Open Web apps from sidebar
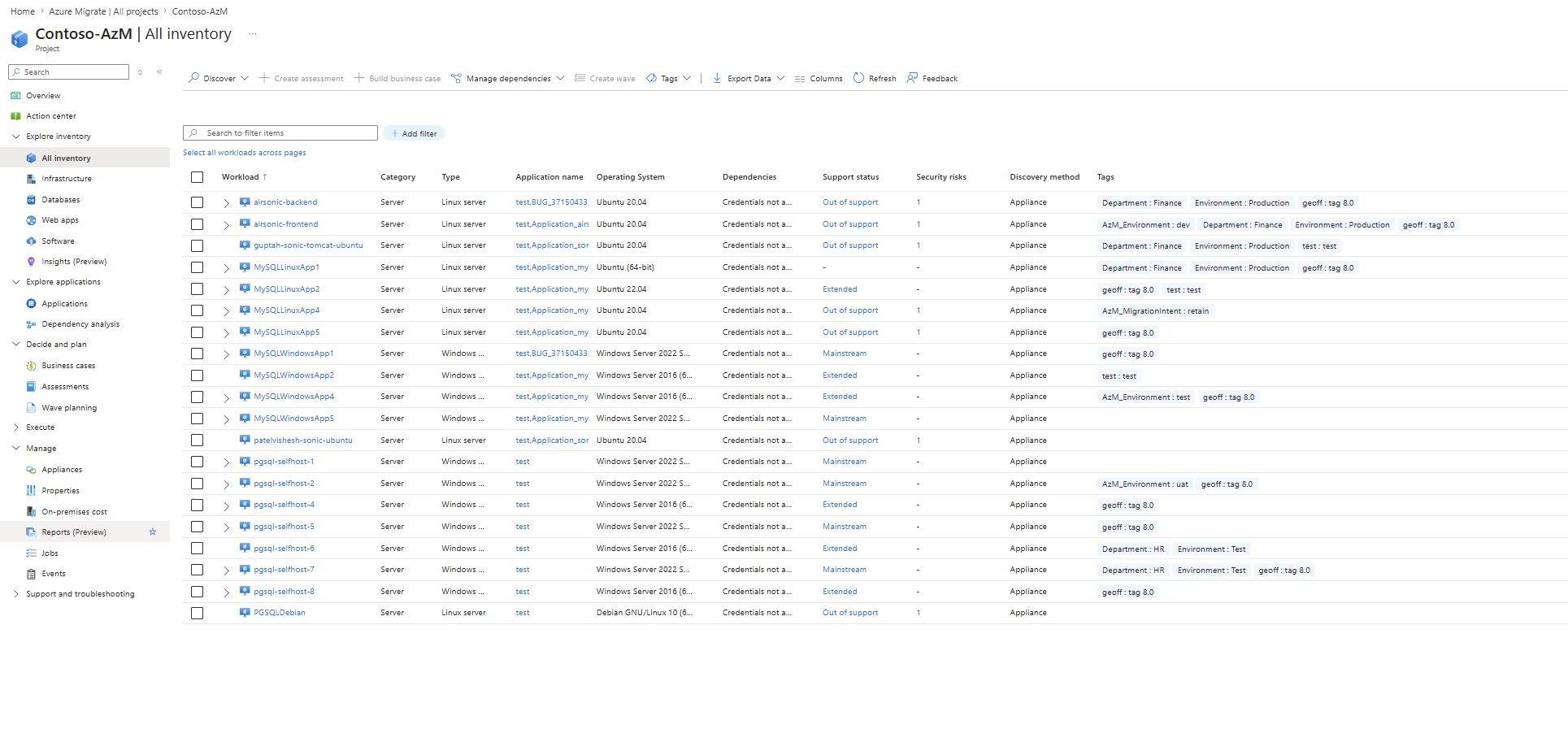This screenshot has width=1568, height=755. coord(60,220)
